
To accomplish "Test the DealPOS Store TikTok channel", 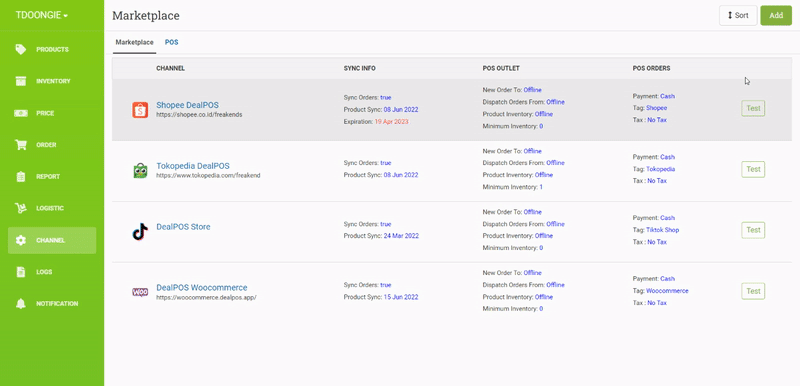I will tap(753, 230).
